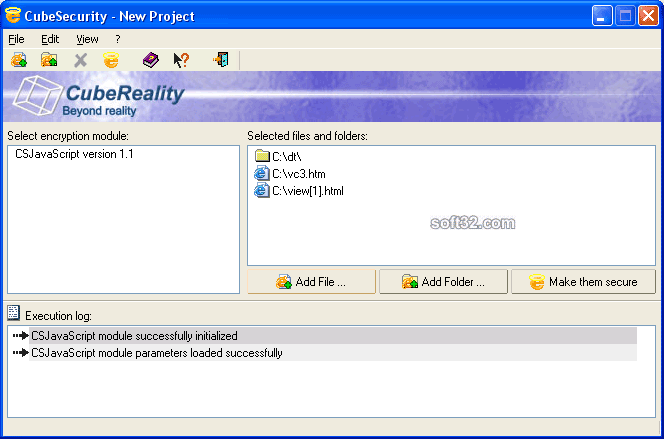Click the Delete X toolbar icon

[x=80, y=60]
